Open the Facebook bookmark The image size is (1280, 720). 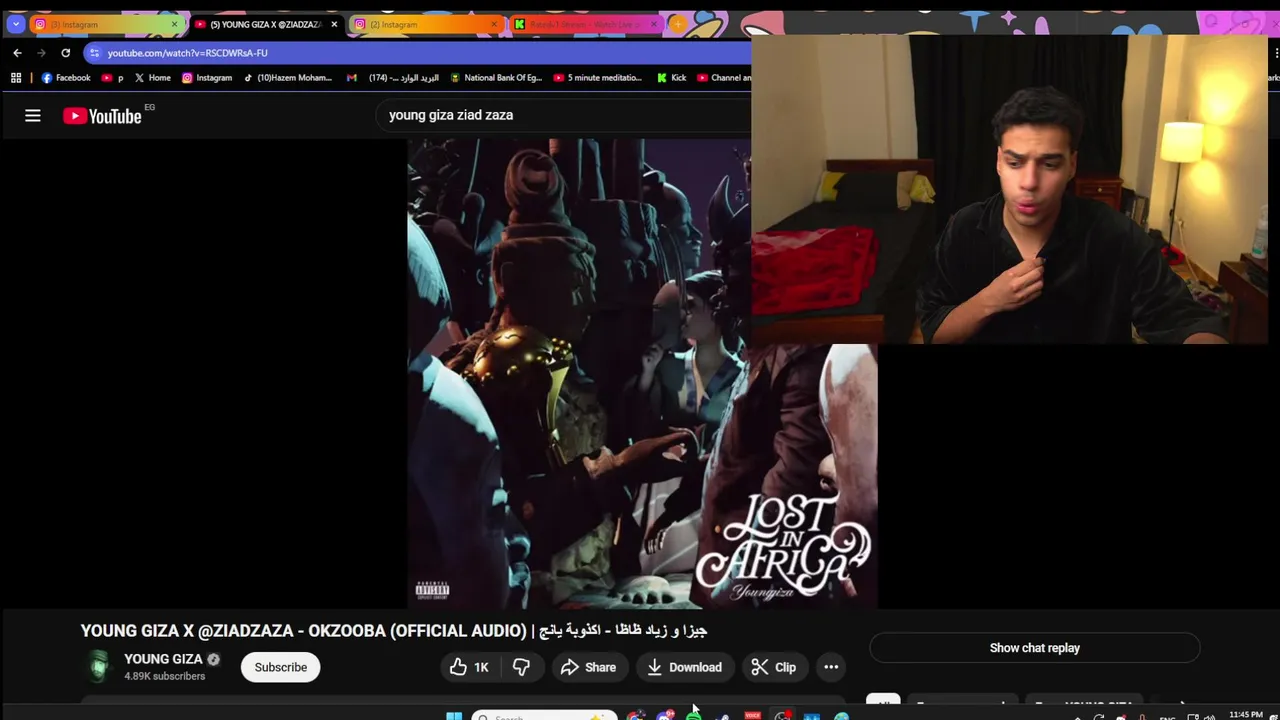pos(66,78)
